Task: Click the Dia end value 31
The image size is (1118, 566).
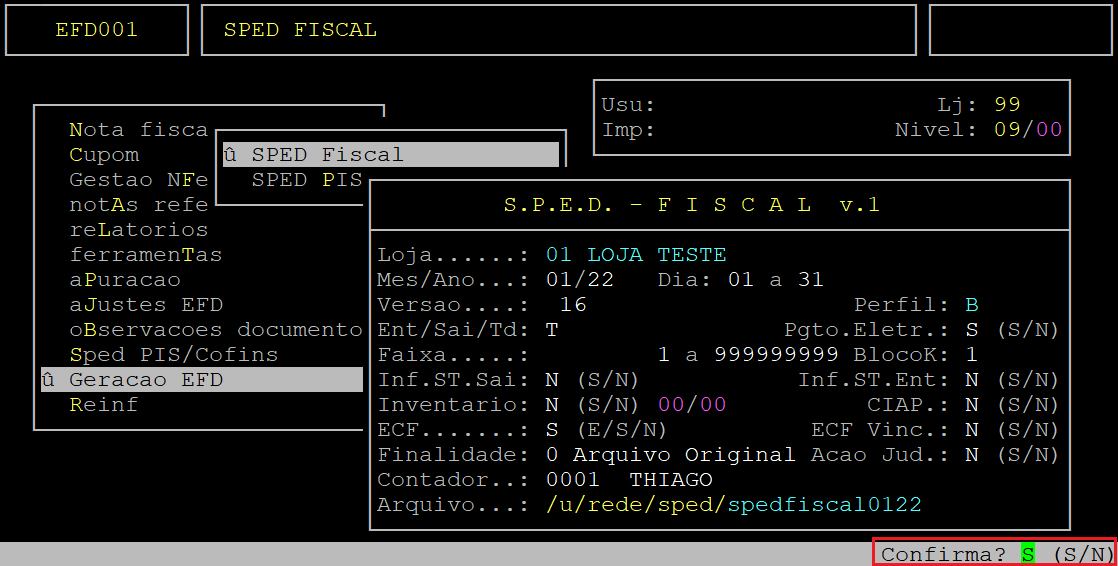Action: pos(811,279)
